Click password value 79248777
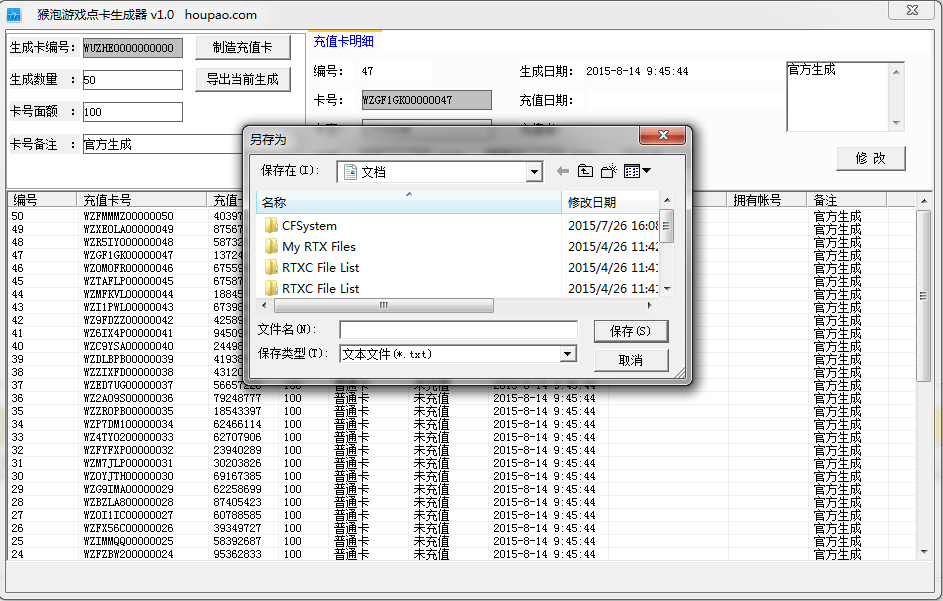This screenshot has width=943, height=601. click(x=238, y=398)
